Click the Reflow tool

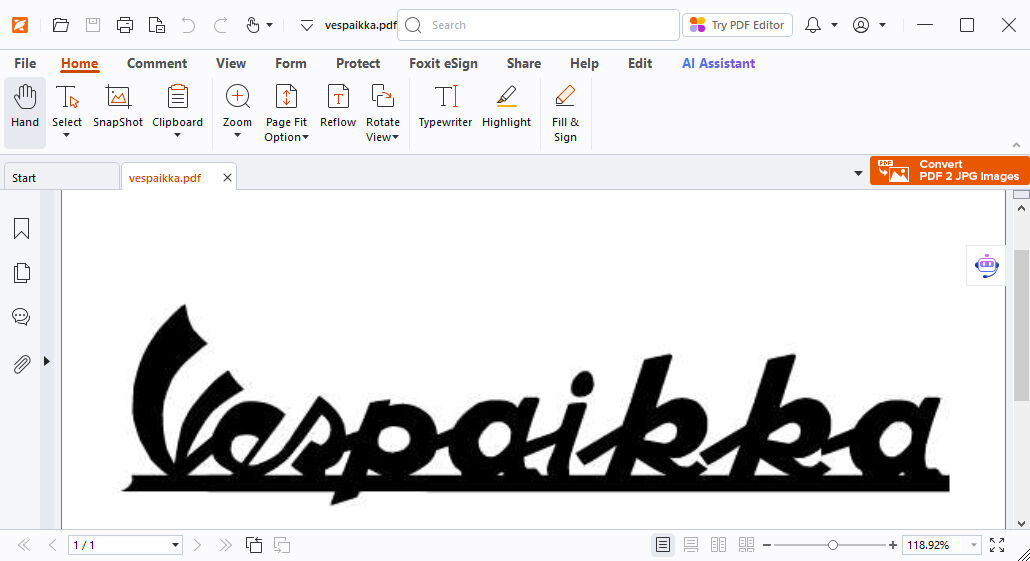(x=338, y=106)
